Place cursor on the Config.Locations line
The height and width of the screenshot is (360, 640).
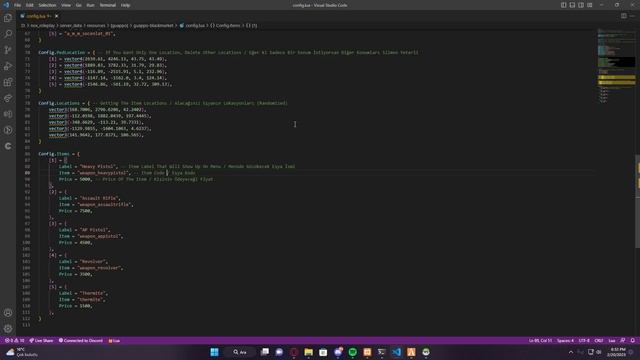[x=163, y=103]
